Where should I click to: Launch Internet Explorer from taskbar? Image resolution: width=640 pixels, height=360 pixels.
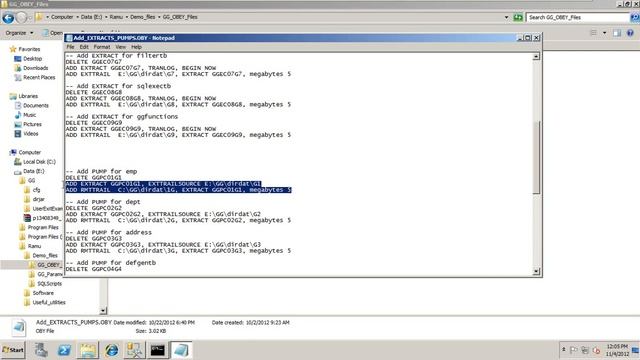pos(111,350)
